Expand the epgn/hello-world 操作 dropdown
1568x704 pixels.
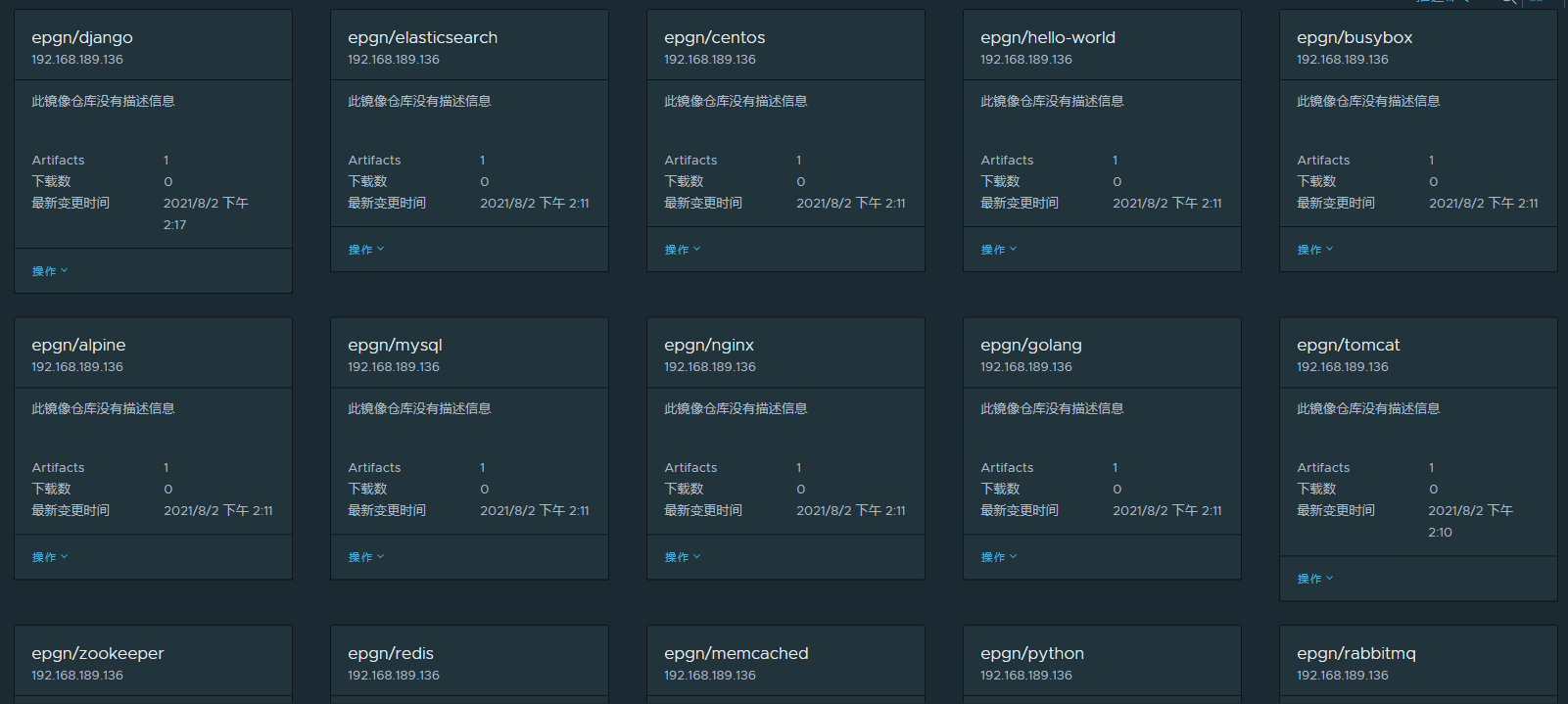click(998, 250)
